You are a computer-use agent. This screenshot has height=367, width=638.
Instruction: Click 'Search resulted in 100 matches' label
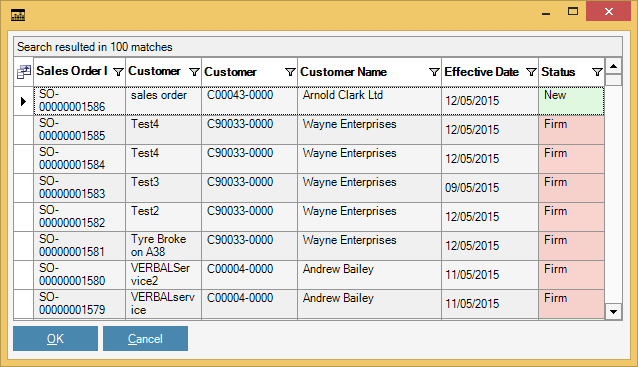click(95, 47)
